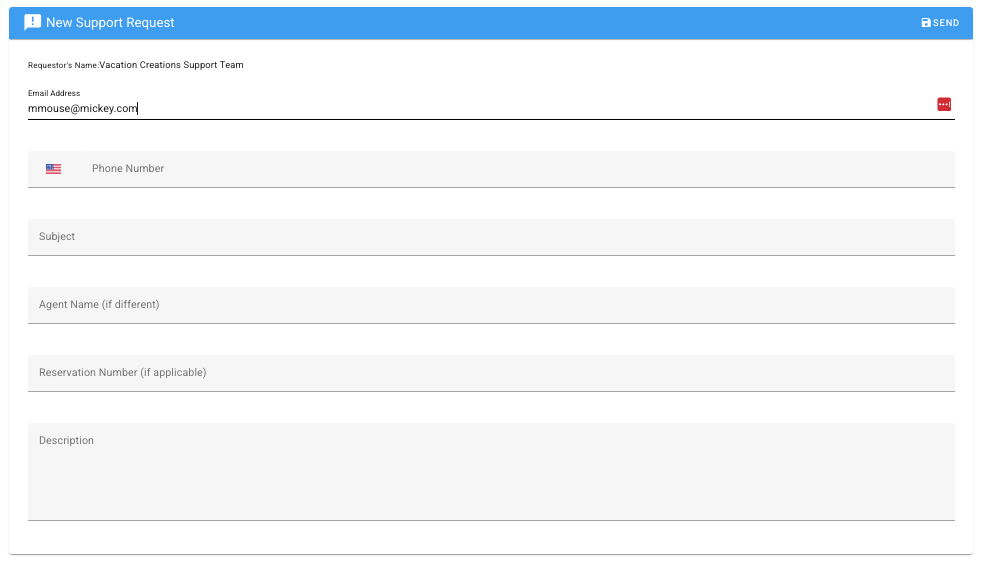Open the red password manager icon
Image resolution: width=982 pixels, height=575 pixels.
(x=944, y=104)
